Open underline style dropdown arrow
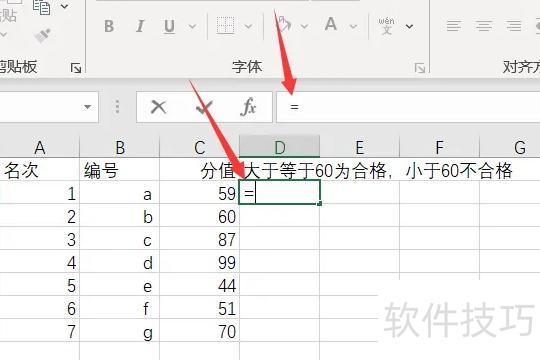 (x=193, y=26)
